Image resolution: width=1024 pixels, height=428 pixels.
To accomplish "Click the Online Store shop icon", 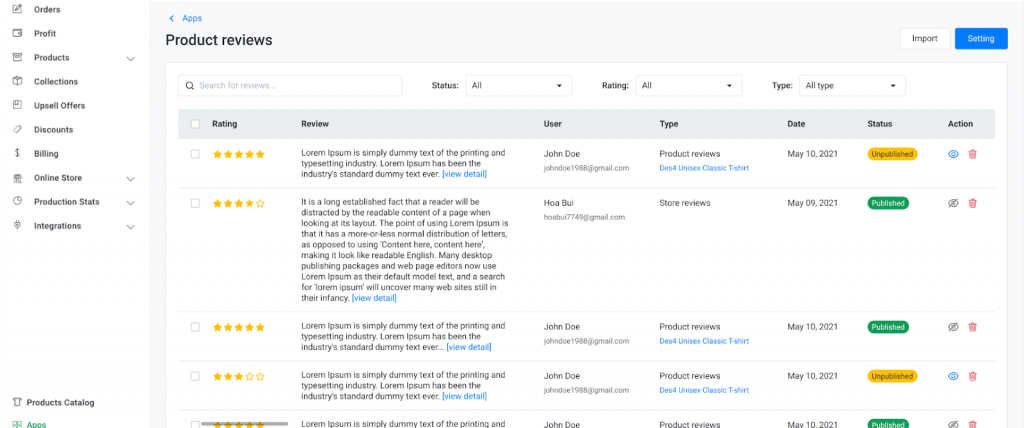I will click(18, 178).
